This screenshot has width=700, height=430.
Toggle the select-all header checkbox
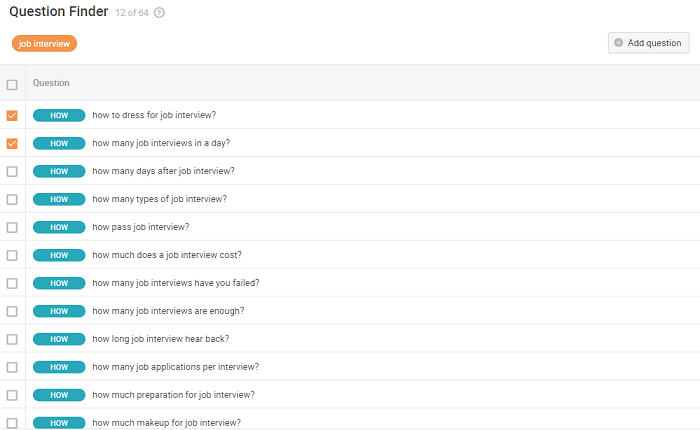click(12, 84)
